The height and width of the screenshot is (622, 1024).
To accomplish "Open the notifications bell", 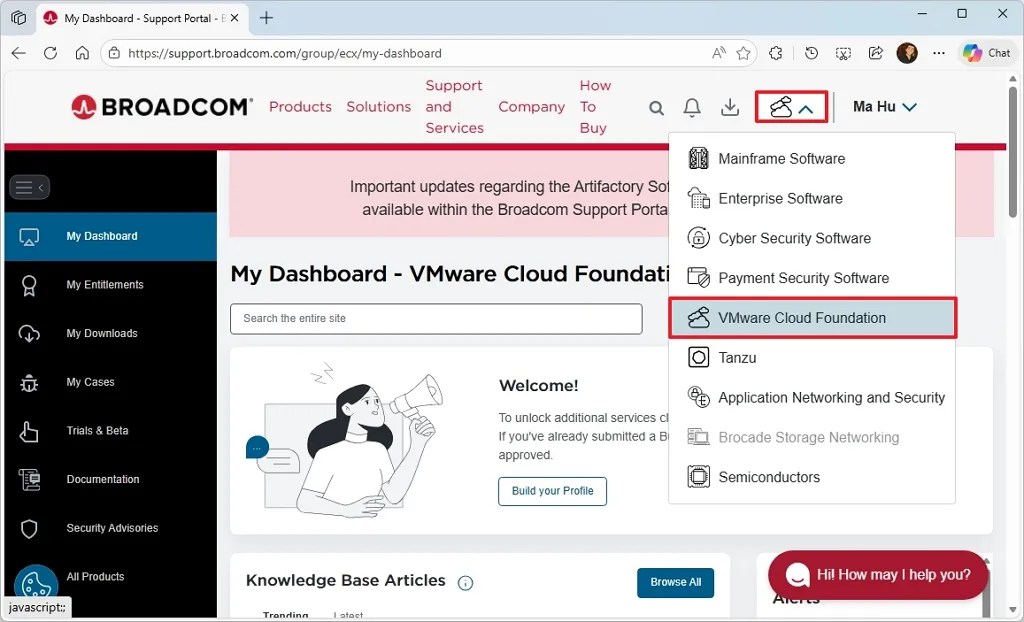I will coord(692,107).
